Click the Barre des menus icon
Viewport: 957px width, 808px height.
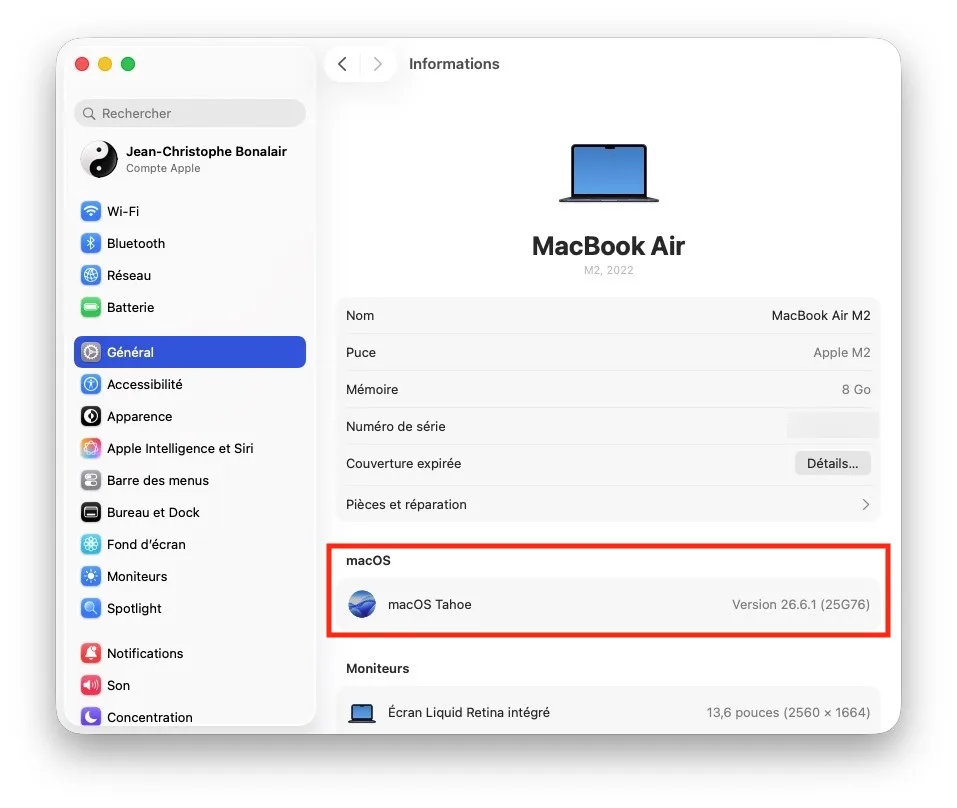[91, 480]
